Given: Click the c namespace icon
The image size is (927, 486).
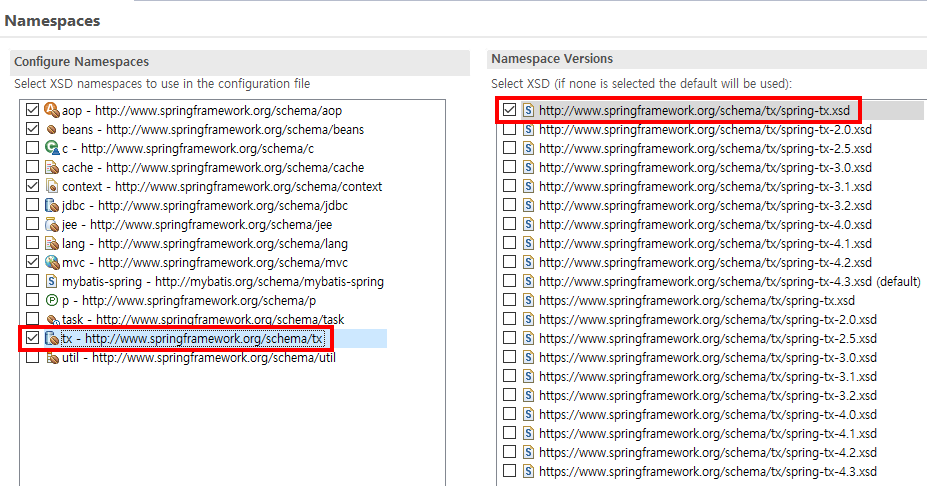Looking at the screenshot, I should tap(52, 148).
